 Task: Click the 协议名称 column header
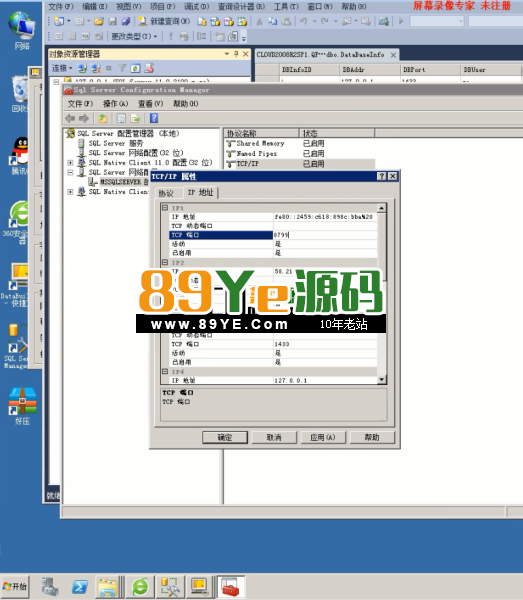[261, 133]
